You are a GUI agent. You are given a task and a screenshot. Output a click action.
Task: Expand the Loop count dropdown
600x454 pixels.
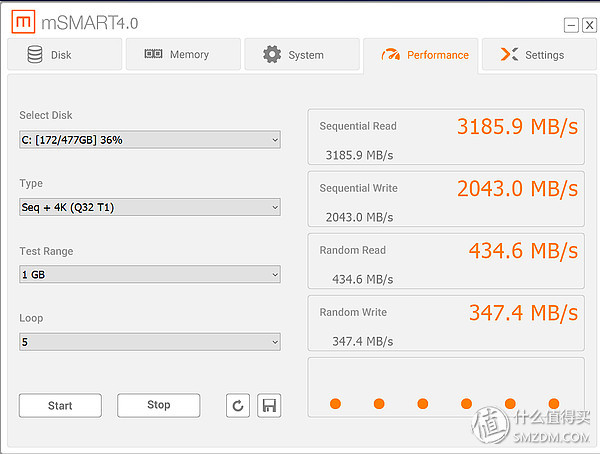click(150, 342)
